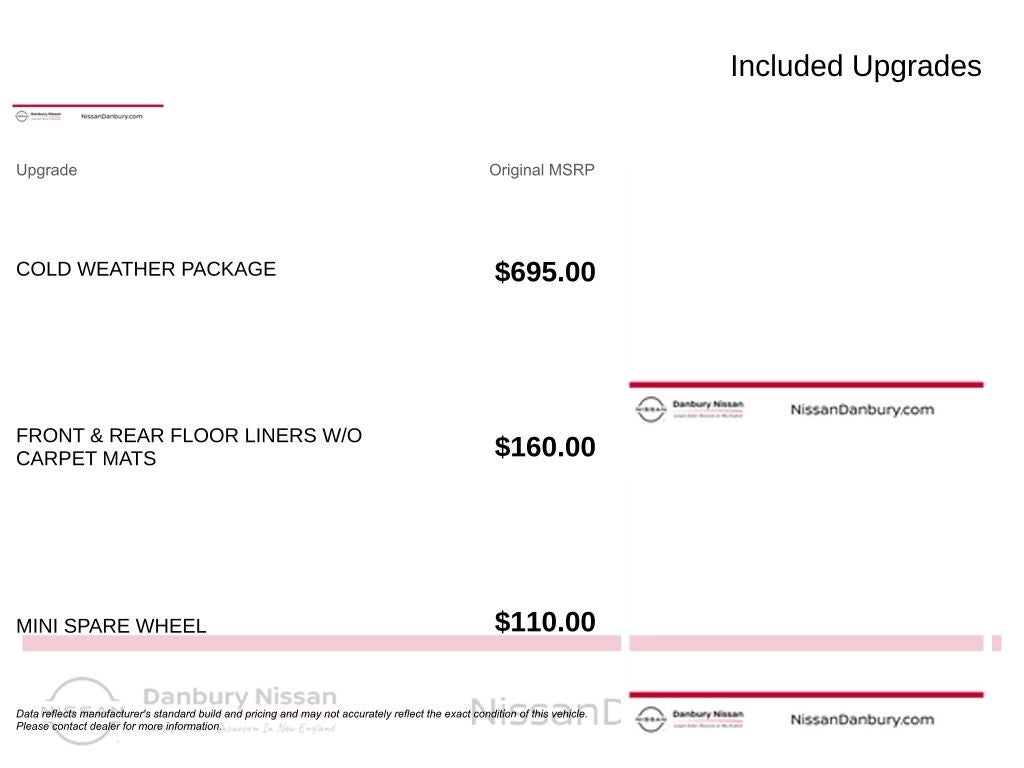Click the $695.00 price
This screenshot has width=1024, height=768.
pos(545,272)
